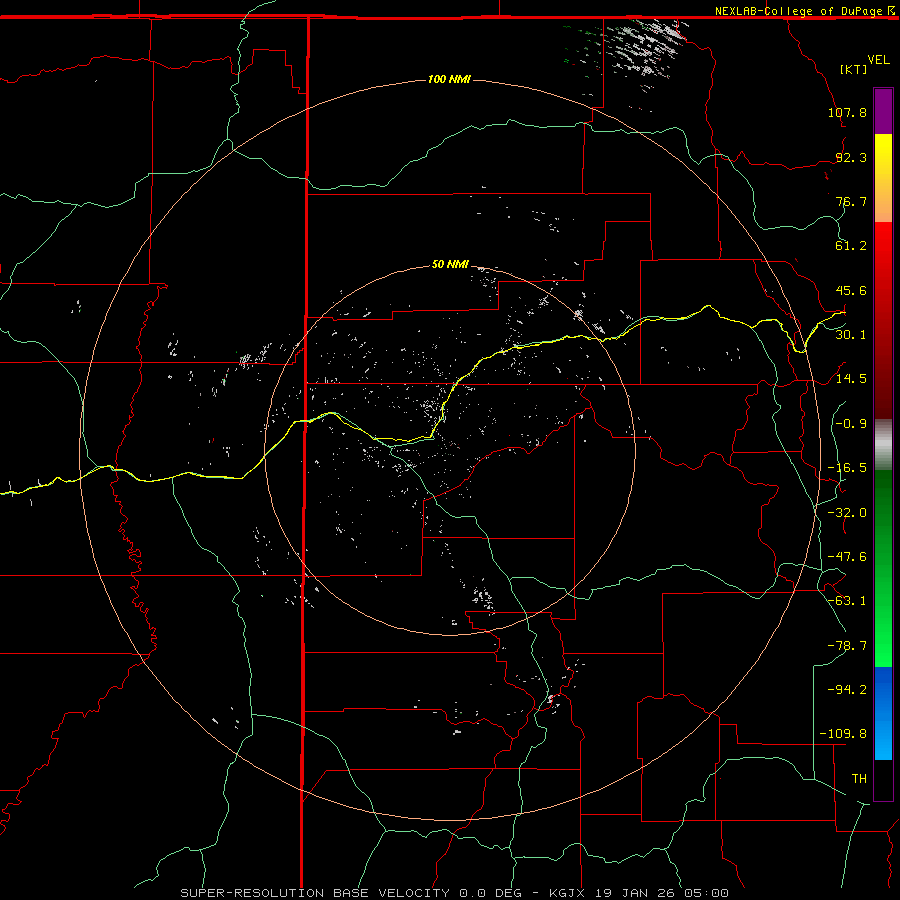The width and height of the screenshot is (900, 900).
Task: Select the 107.8 legend value
Action: point(847,112)
